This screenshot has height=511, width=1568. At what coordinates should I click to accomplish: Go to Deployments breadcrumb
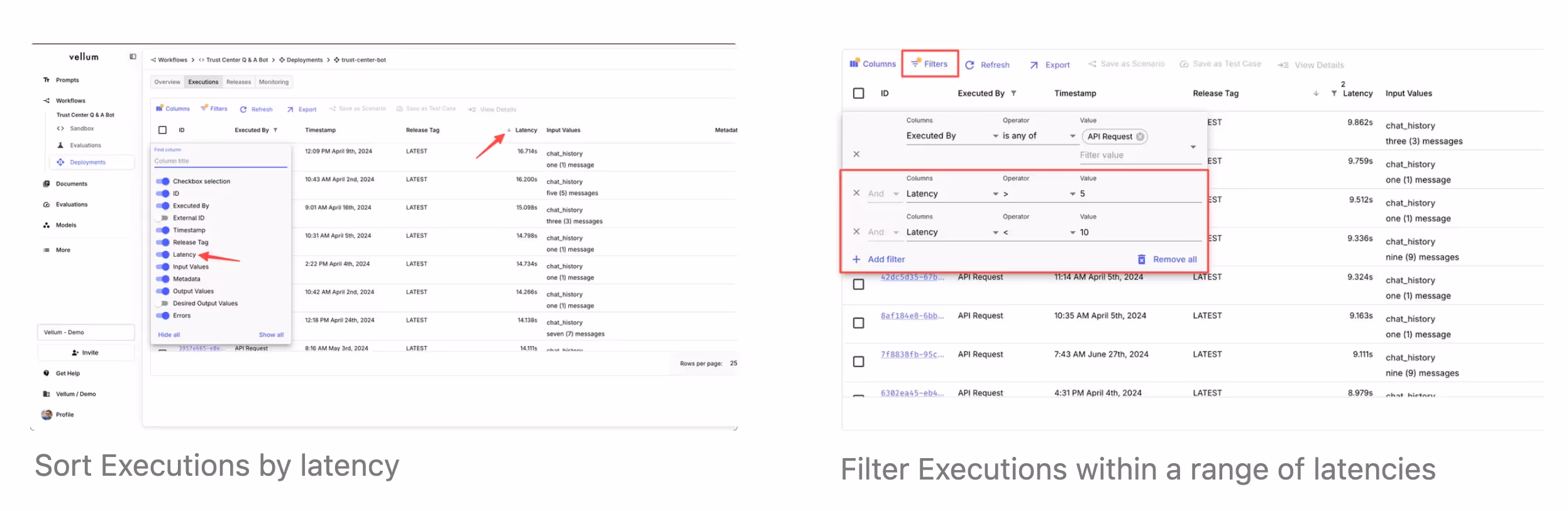(304, 60)
